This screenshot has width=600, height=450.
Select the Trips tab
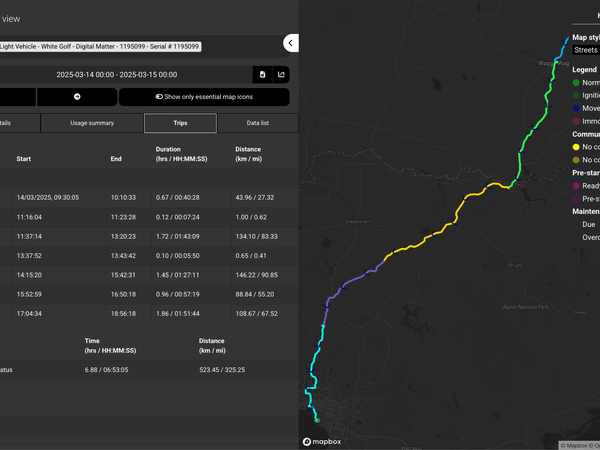point(180,123)
